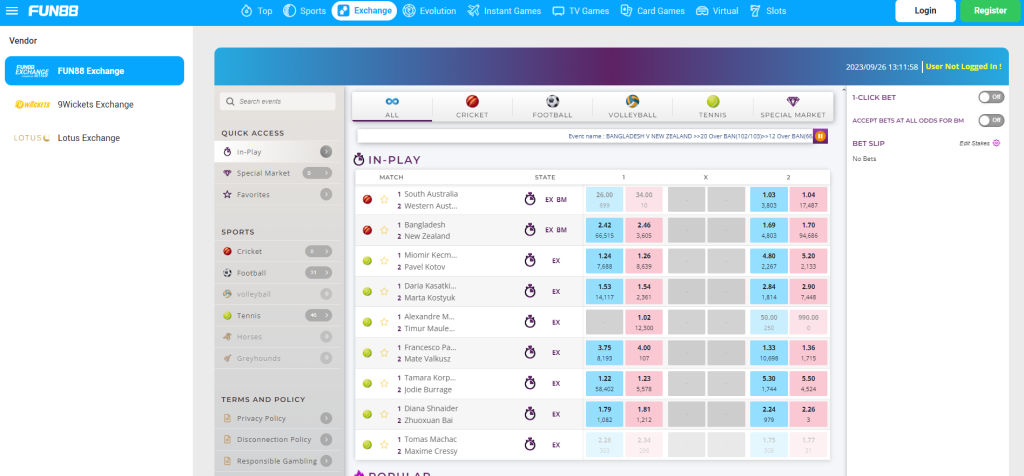Click the Special Market diamond sidebar icon

point(227,173)
